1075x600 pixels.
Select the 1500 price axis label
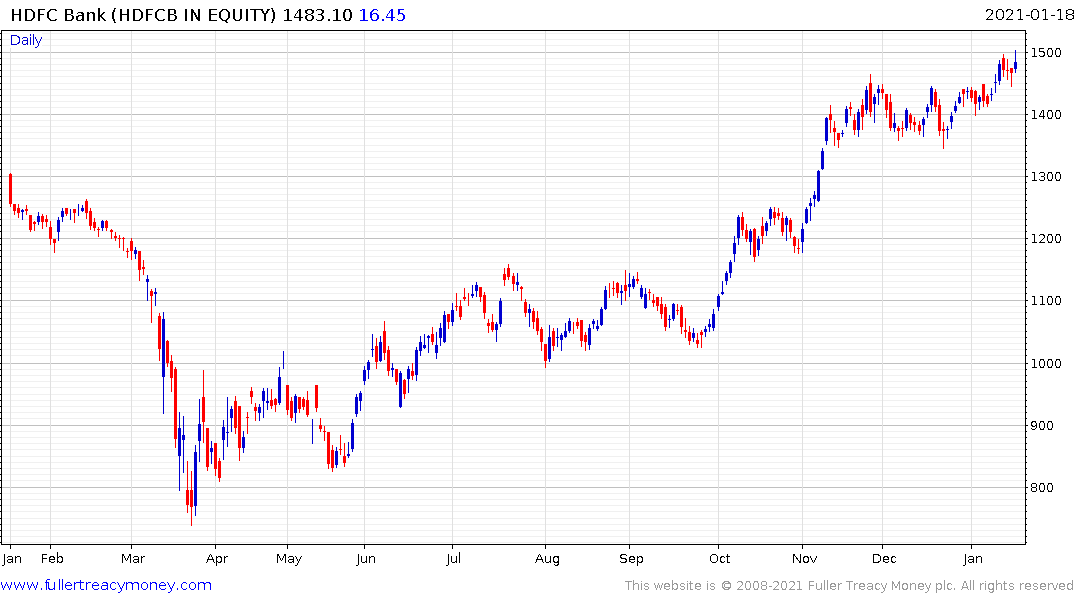(1046, 53)
